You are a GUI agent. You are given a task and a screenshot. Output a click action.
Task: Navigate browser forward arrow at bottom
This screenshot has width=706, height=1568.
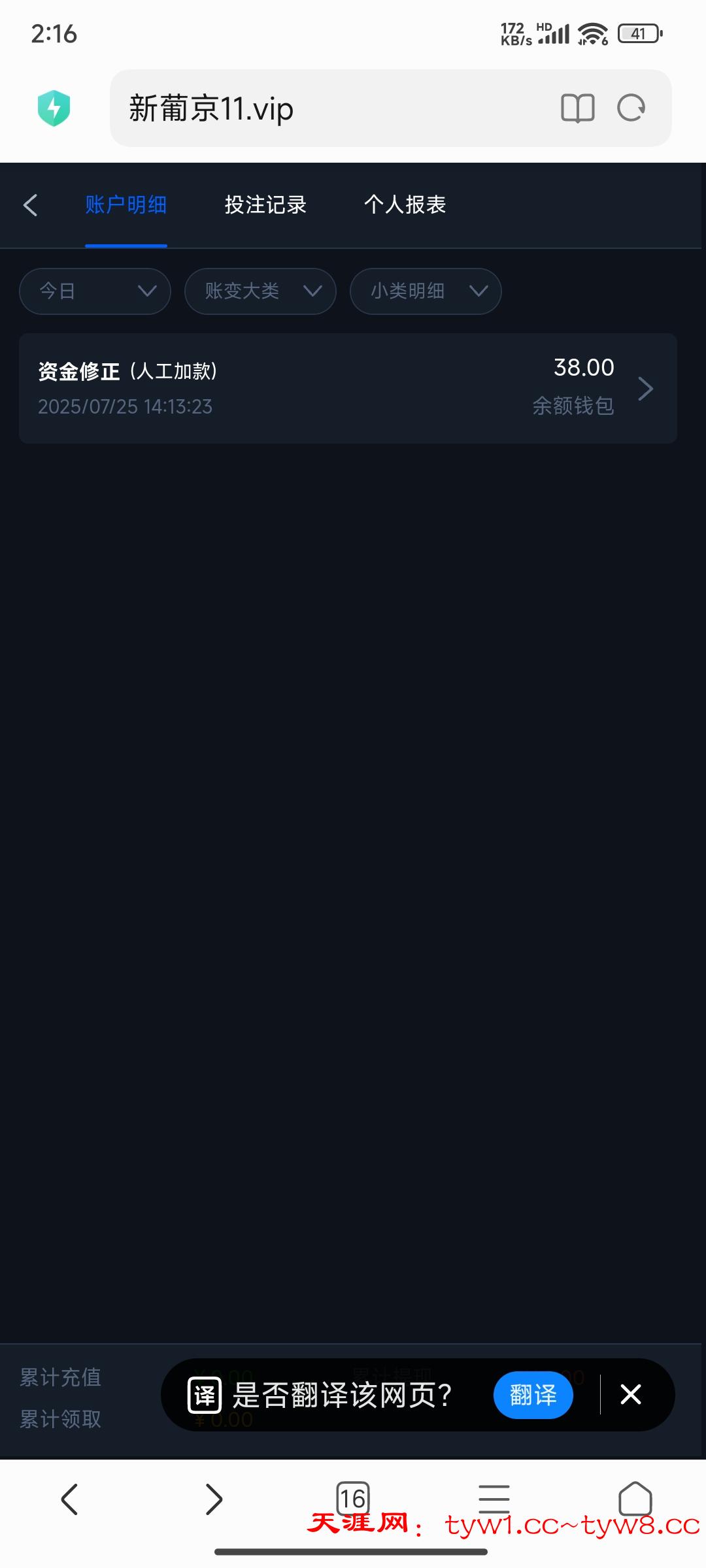tap(214, 1499)
